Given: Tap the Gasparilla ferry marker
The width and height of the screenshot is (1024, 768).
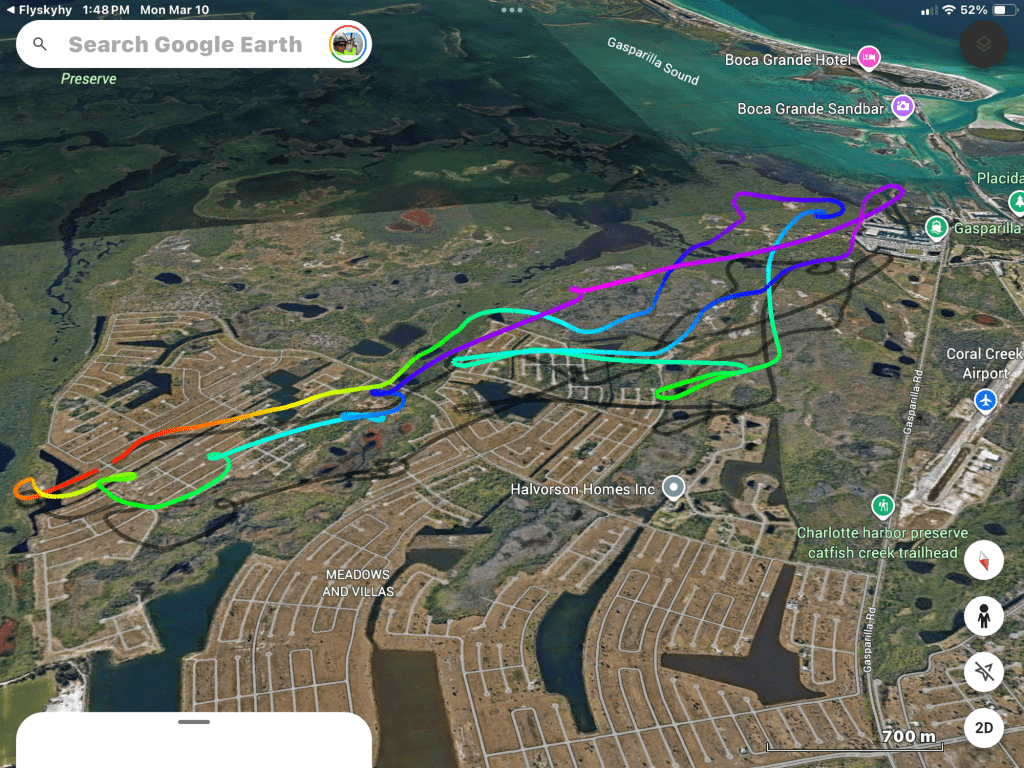Looking at the screenshot, I should tap(936, 228).
